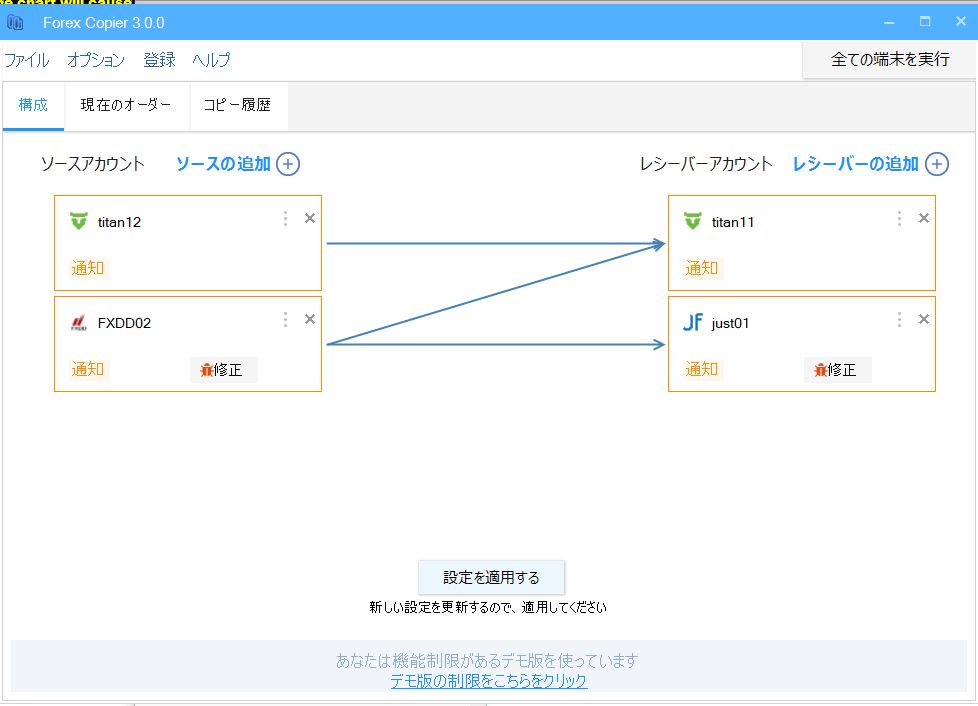Click the titan11 receiver broker icon
Viewport: 978px width, 706px height.
[x=694, y=221]
